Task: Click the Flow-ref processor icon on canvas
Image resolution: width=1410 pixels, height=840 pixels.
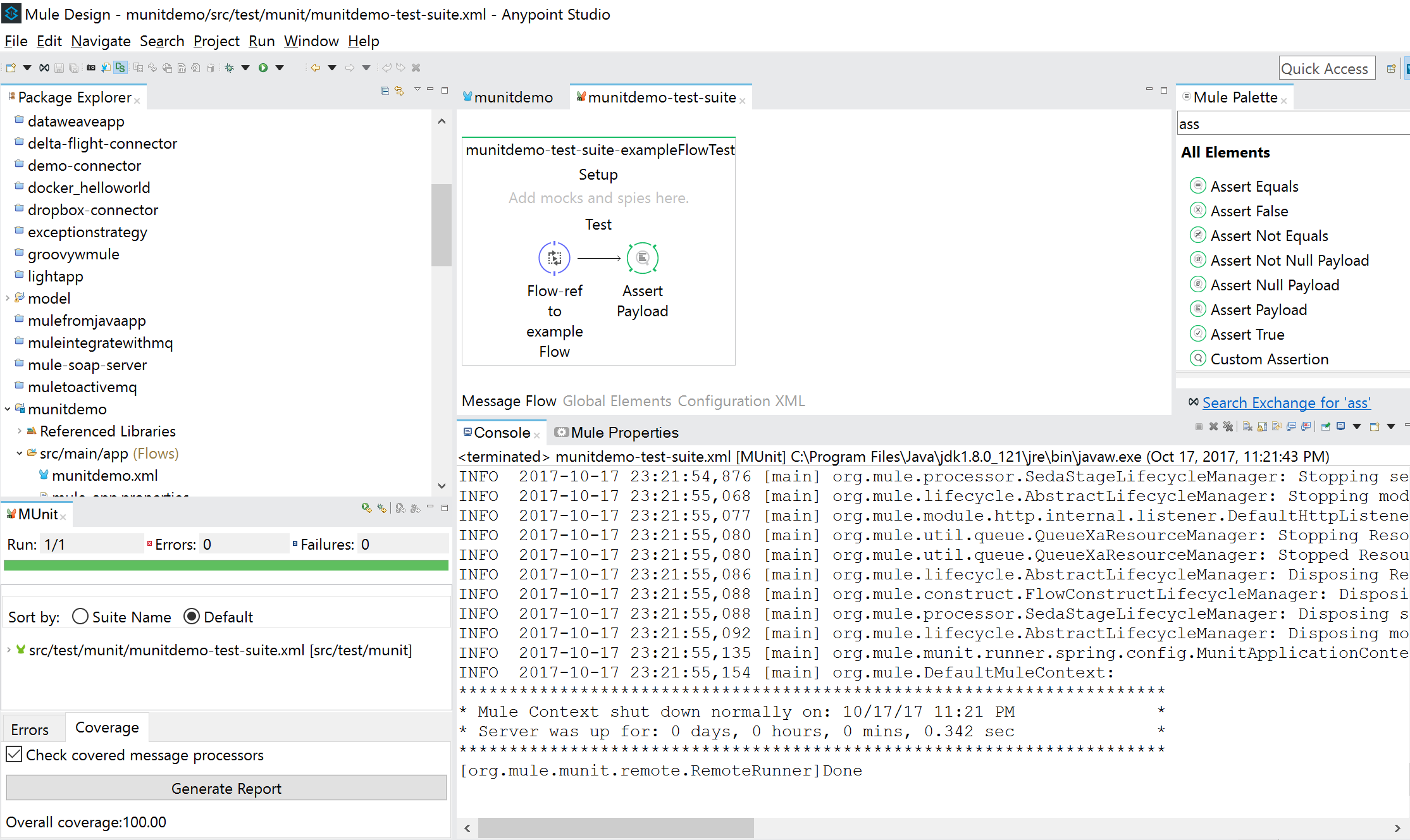Action: point(554,258)
